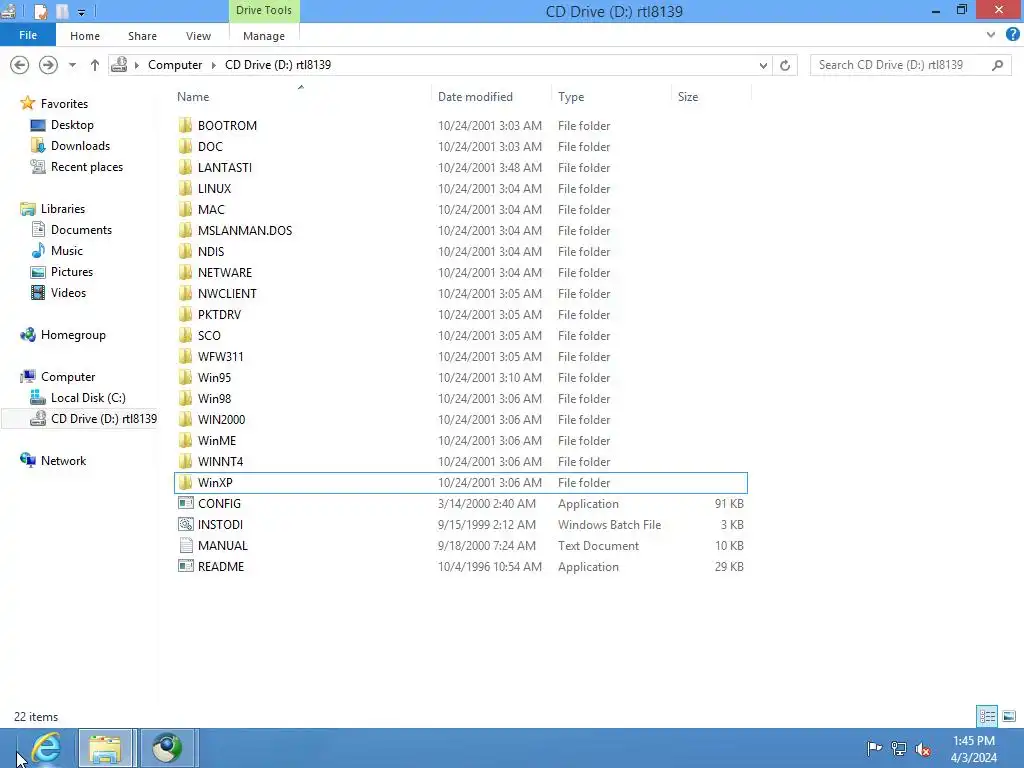Click the muted speaker tray icon
This screenshot has height=768, width=1024.
pos(923,749)
